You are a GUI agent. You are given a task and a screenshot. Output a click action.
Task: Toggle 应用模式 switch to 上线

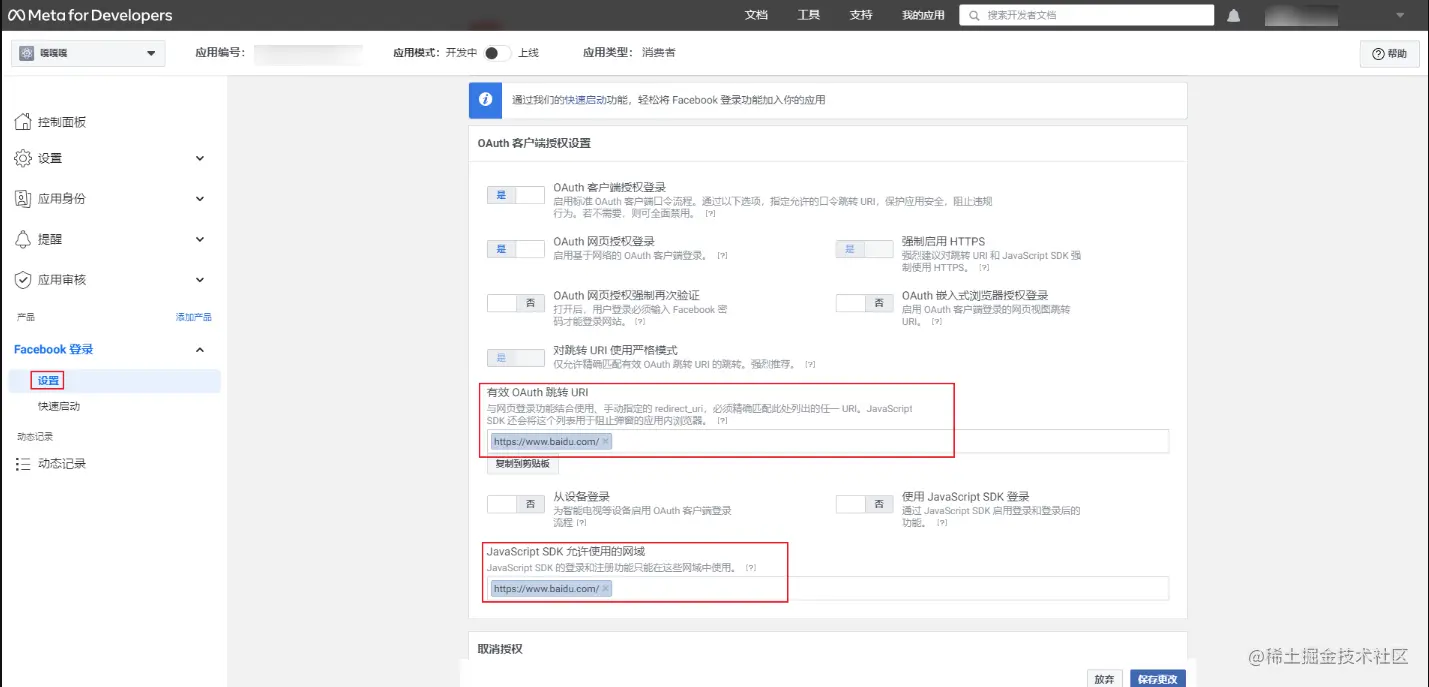pyautogui.click(x=497, y=53)
